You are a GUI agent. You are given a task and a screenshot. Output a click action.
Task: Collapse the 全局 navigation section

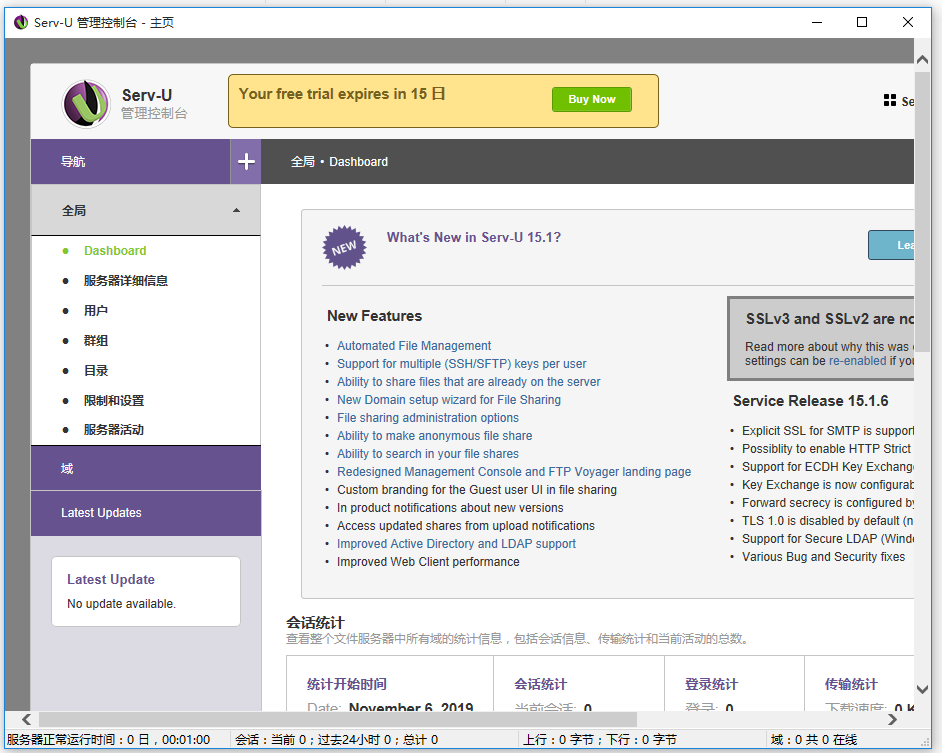[x=236, y=210]
